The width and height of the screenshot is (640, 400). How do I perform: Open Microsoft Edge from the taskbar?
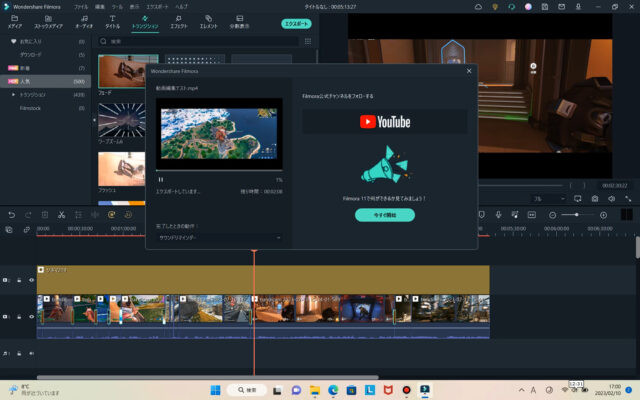pos(333,390)
